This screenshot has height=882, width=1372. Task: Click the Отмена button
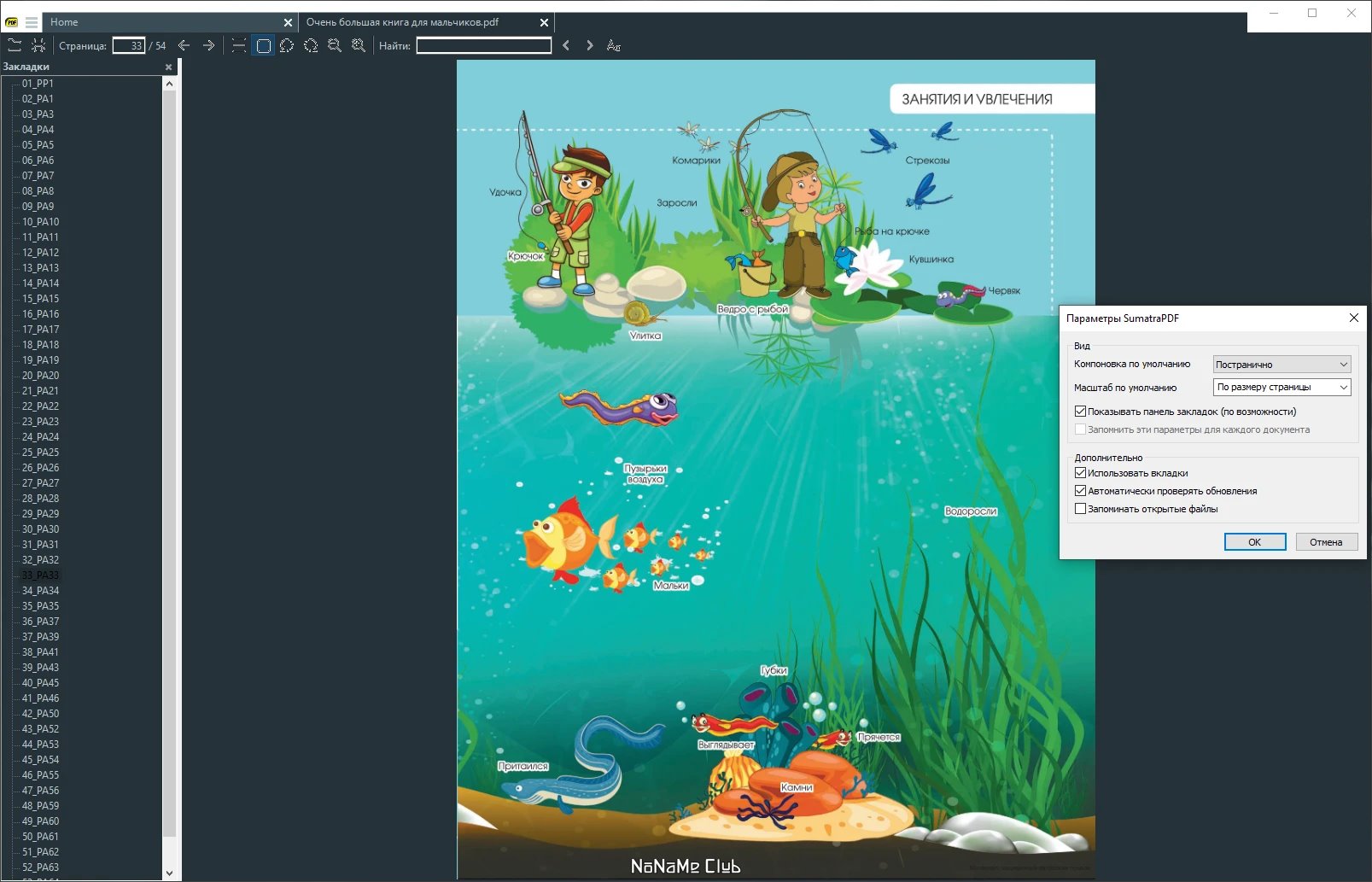1326,542
